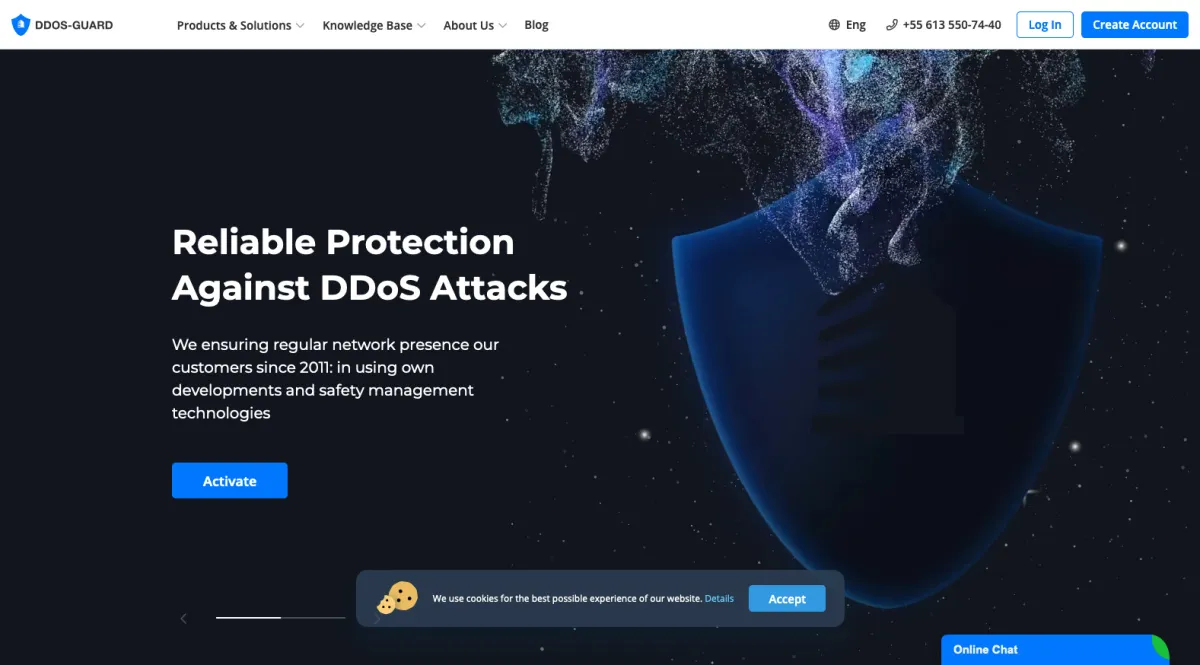Click the green corner on Online Chat widget
The height and width of the screenshot is (665, 1200).
click(x=1159, y=645)
